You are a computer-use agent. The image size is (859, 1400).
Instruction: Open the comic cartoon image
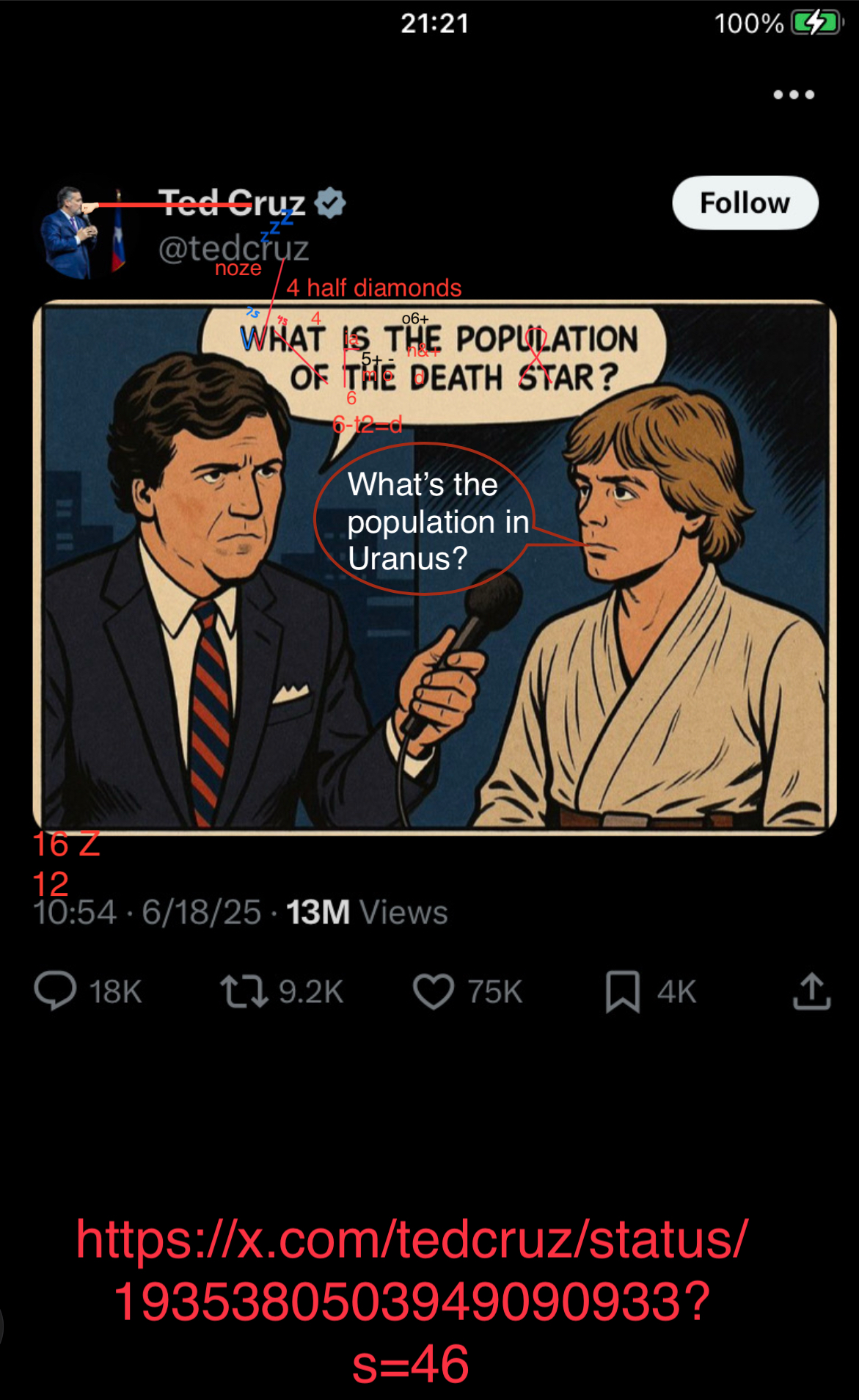point(434,567)
